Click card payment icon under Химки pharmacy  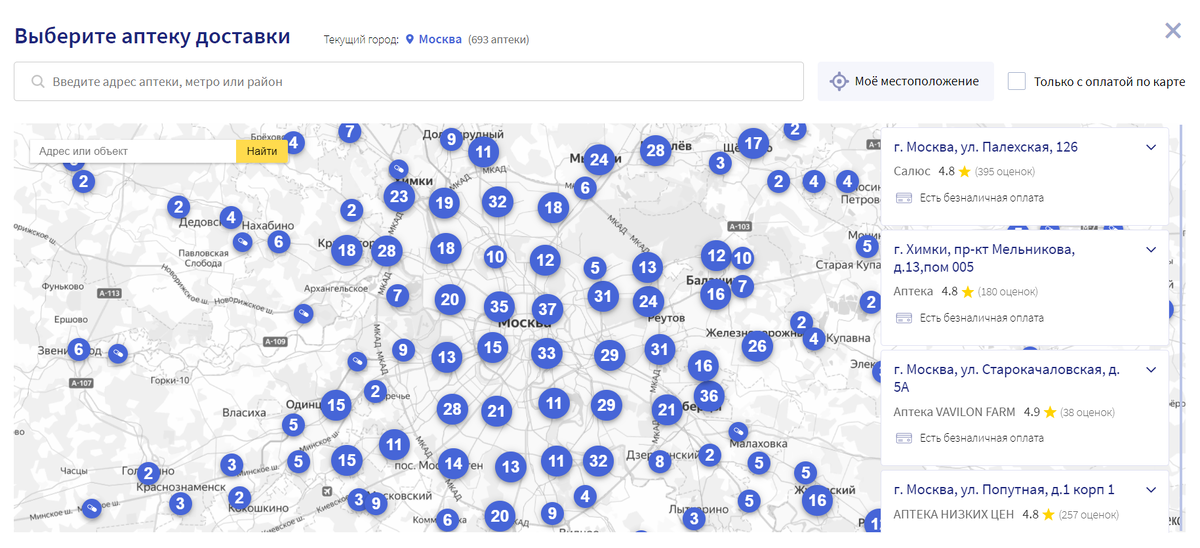coord(903,318)
